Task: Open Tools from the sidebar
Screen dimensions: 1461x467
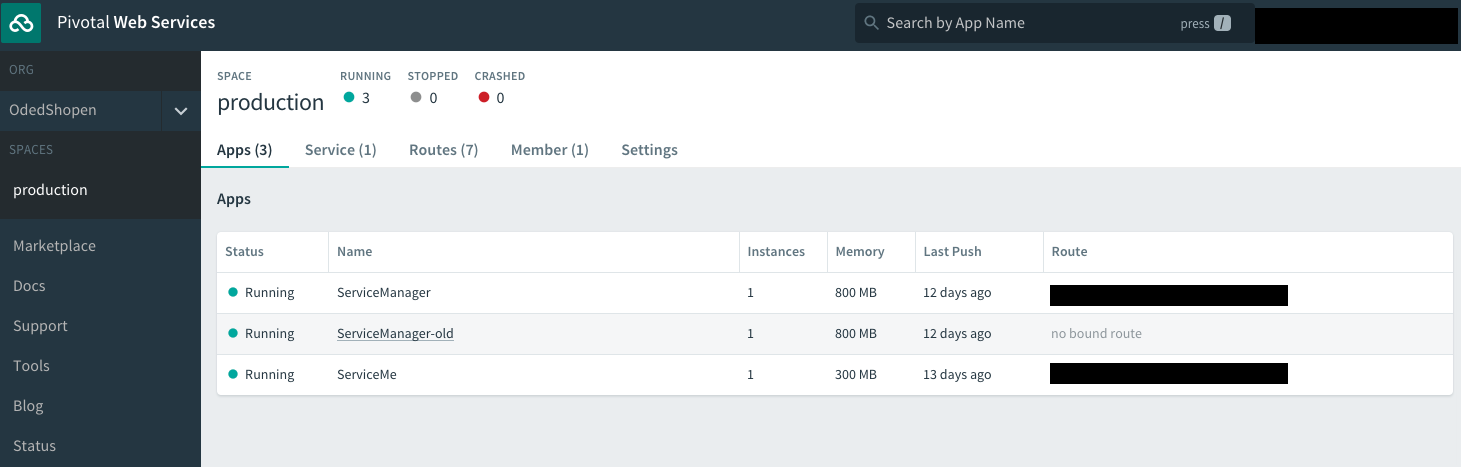Action: point(31,366)
